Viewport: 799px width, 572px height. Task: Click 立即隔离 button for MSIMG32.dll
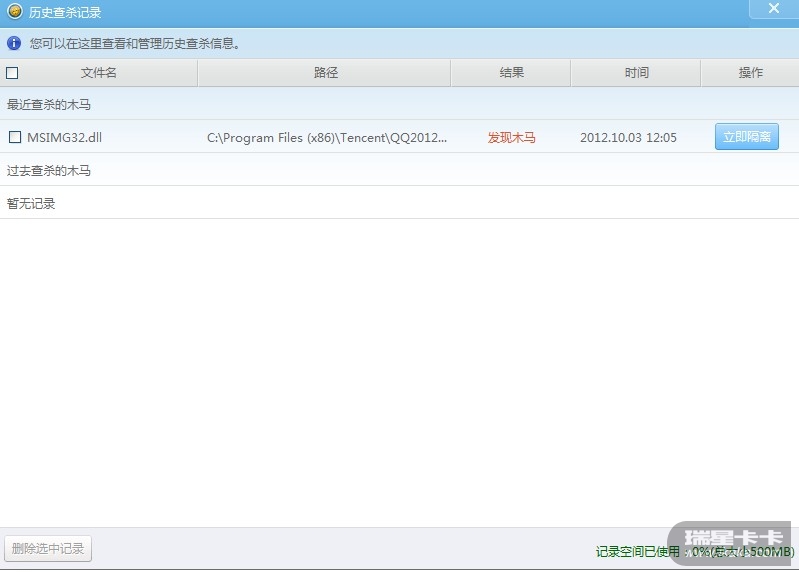click(x=747, y=137)
